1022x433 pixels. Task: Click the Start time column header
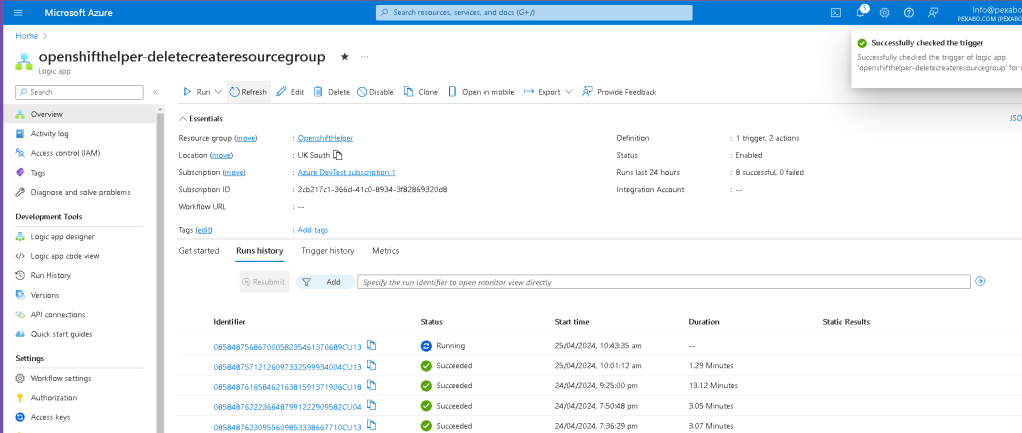(x=572, y=322)
